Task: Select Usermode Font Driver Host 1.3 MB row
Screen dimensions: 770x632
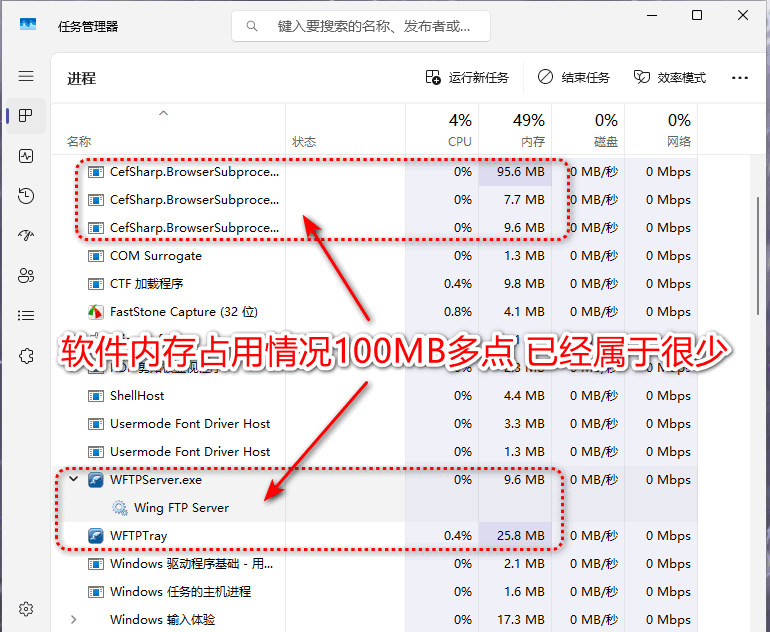Action: [375, 452]
